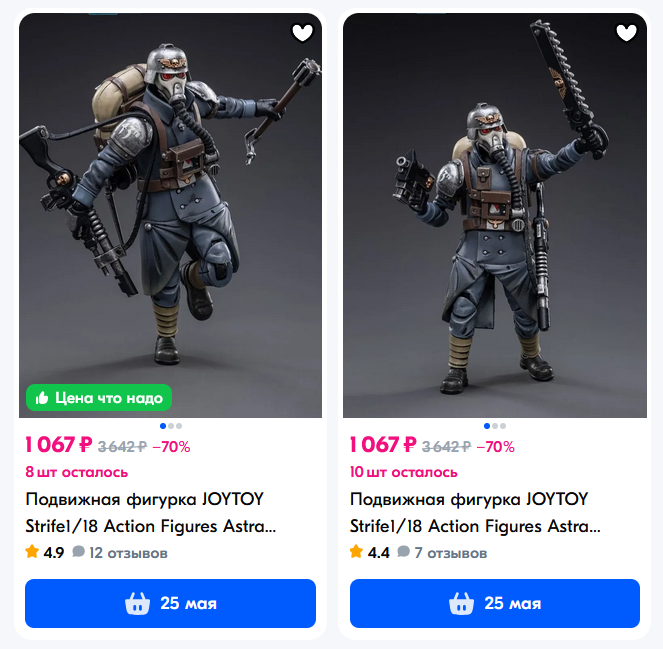Add the left JOYTOY figure to favorites via heart
The width and height of the screenshot is (663, 649).
click(302, 33)
